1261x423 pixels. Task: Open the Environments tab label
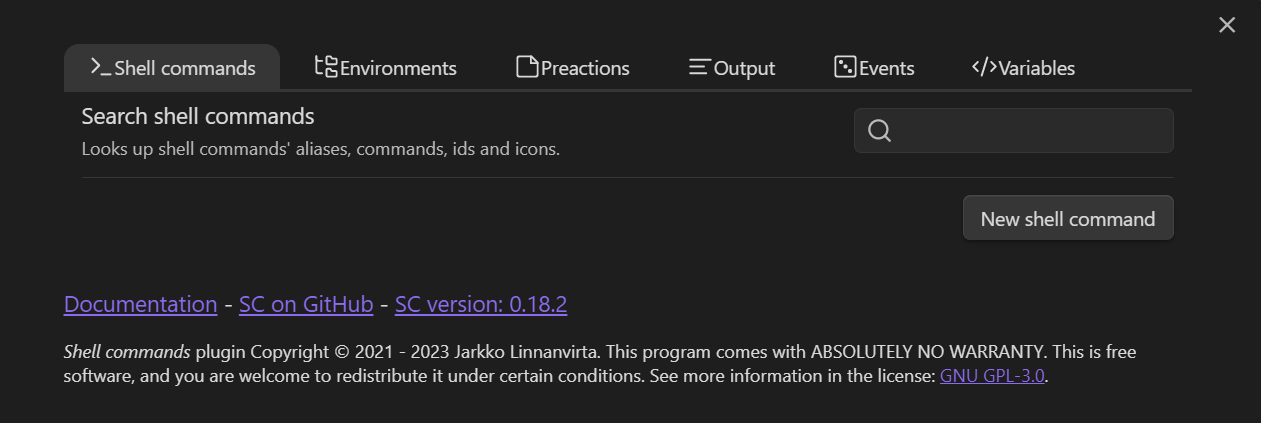tap(398, 68)
